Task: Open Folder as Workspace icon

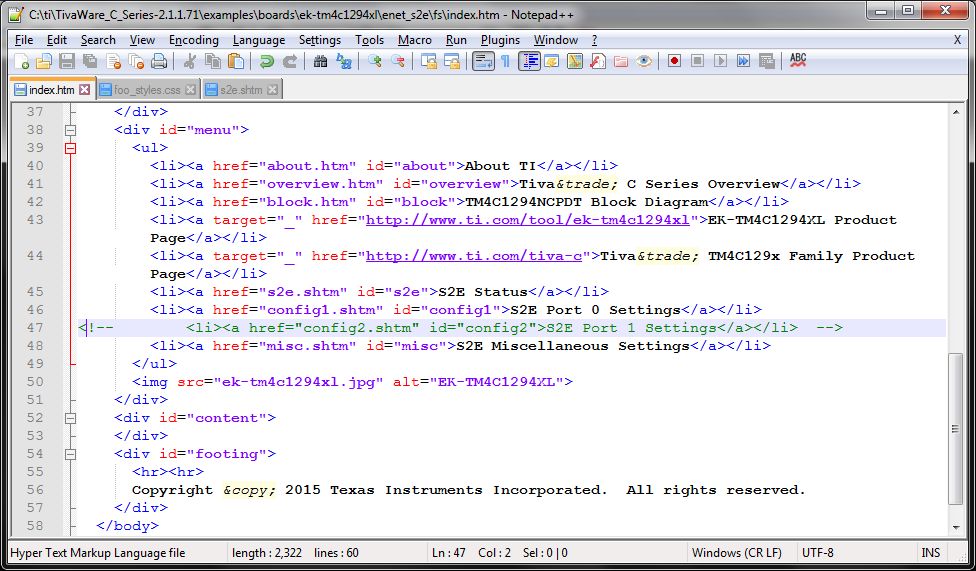Action: [x=621, y=61]
